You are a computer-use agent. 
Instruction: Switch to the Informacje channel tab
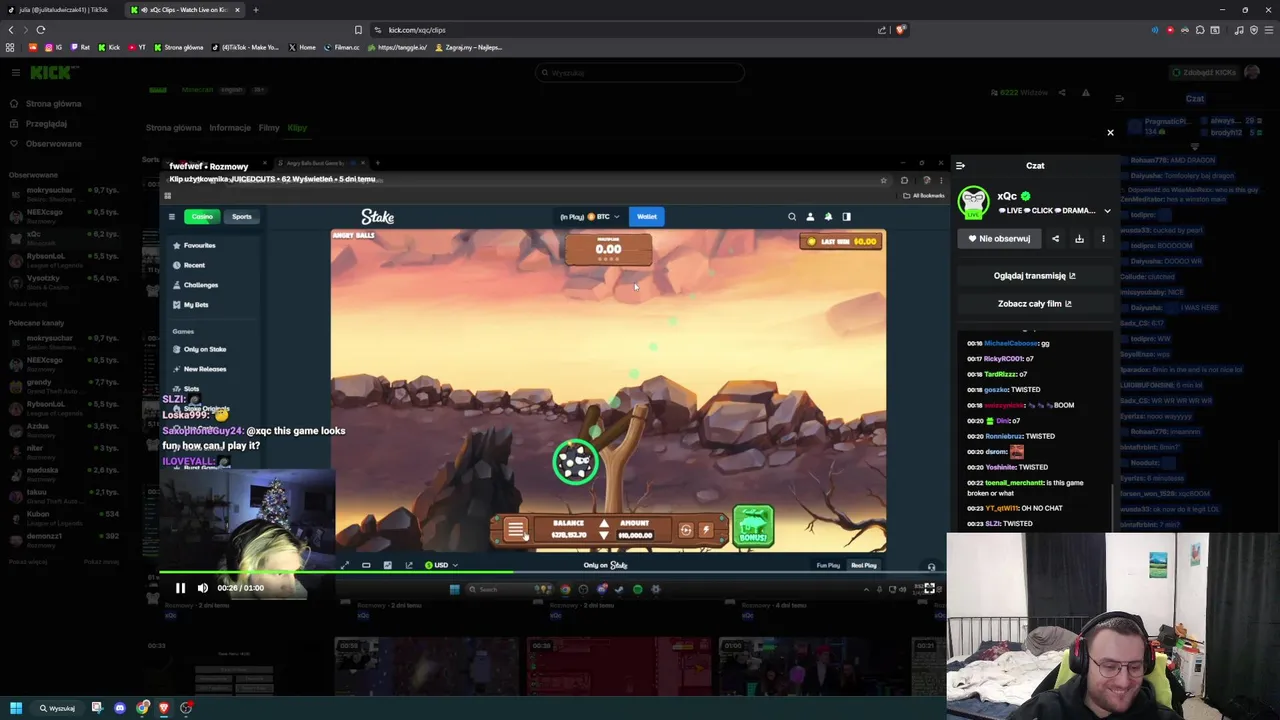tap(230, 128)
